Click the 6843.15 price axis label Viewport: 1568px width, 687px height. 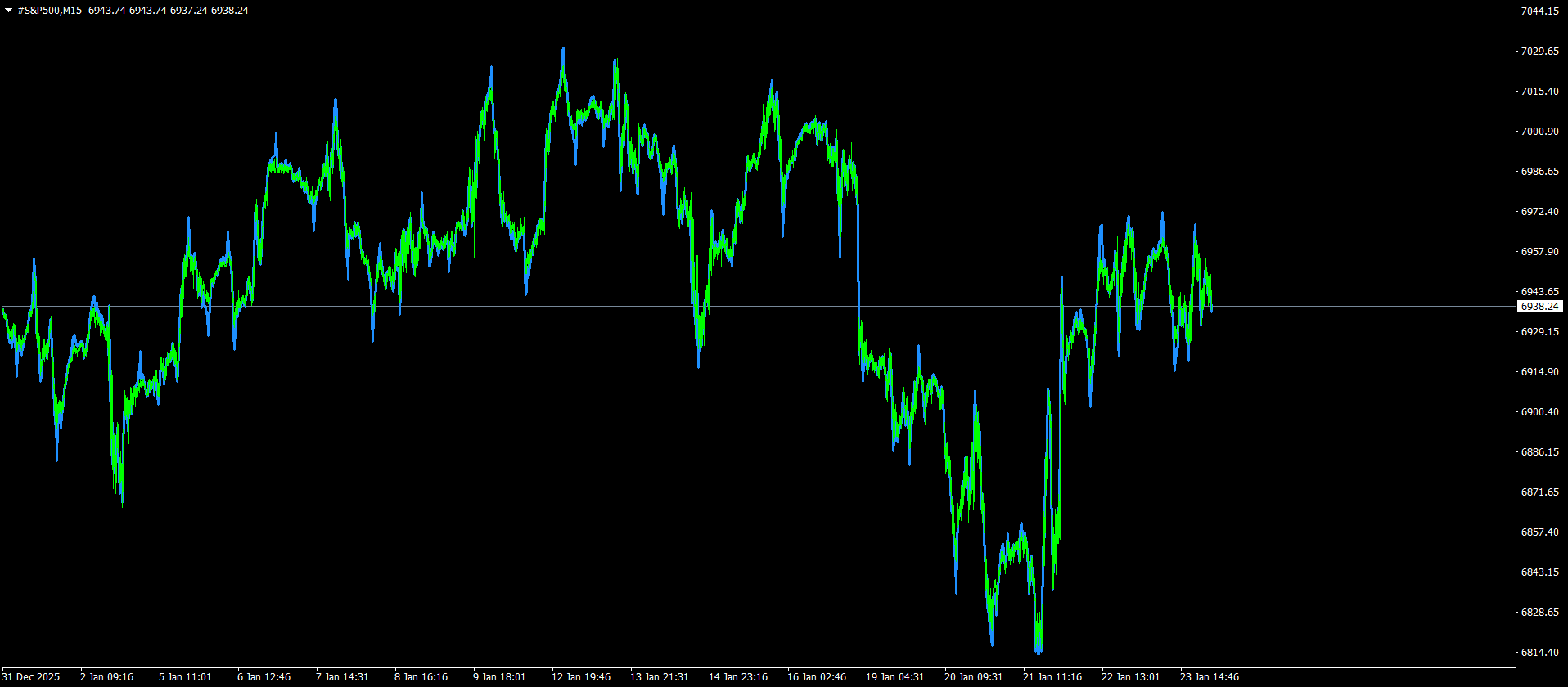[1539, 572]
